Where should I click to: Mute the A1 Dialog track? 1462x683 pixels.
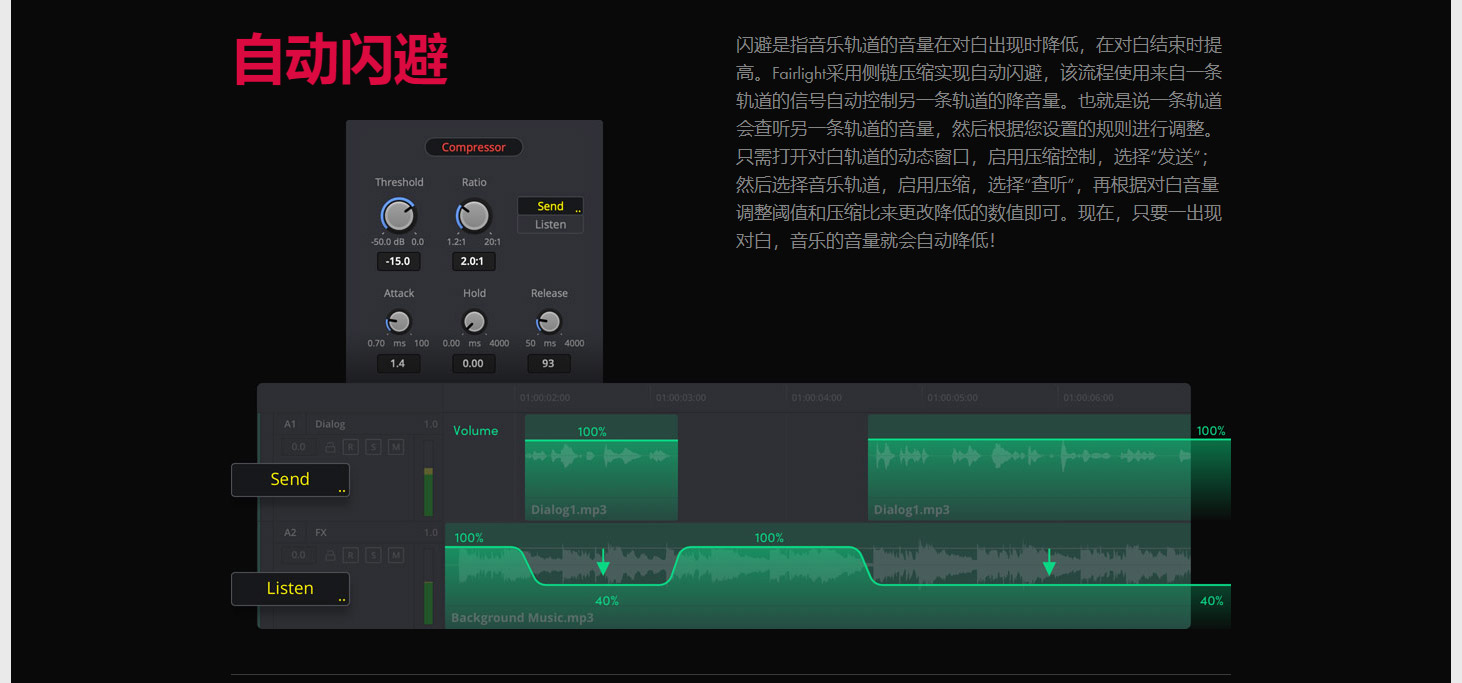coord(396,447)
